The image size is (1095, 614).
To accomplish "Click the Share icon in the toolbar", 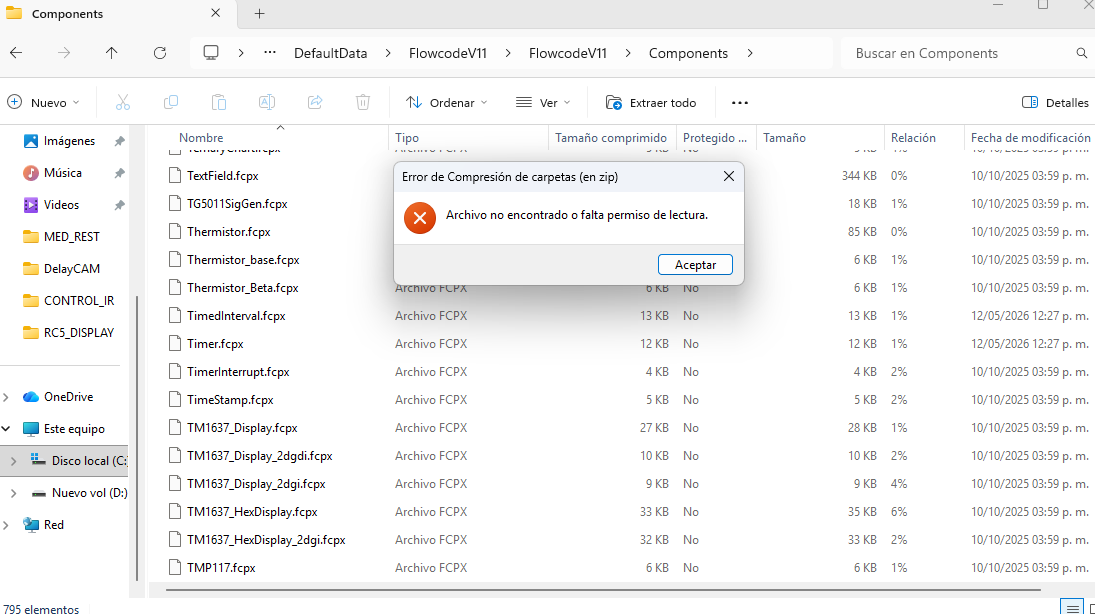I will [x=315, y=103].
